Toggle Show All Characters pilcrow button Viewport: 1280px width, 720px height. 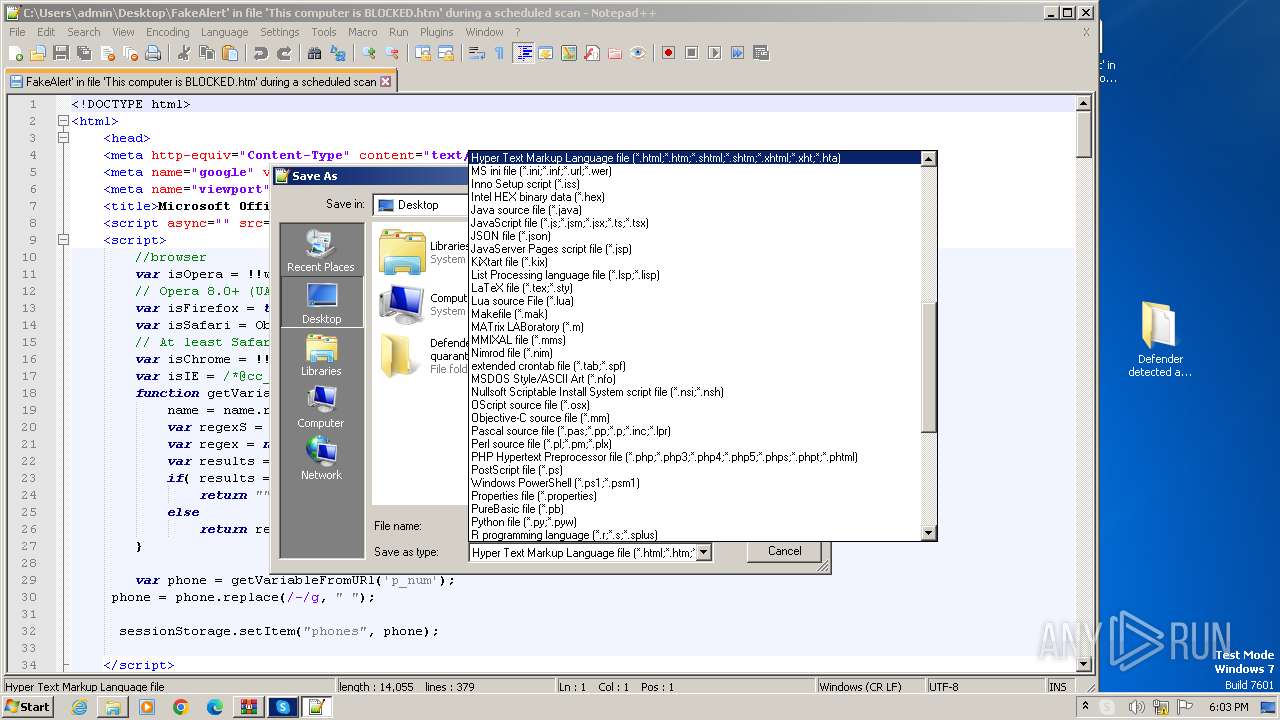coord(500,53)
